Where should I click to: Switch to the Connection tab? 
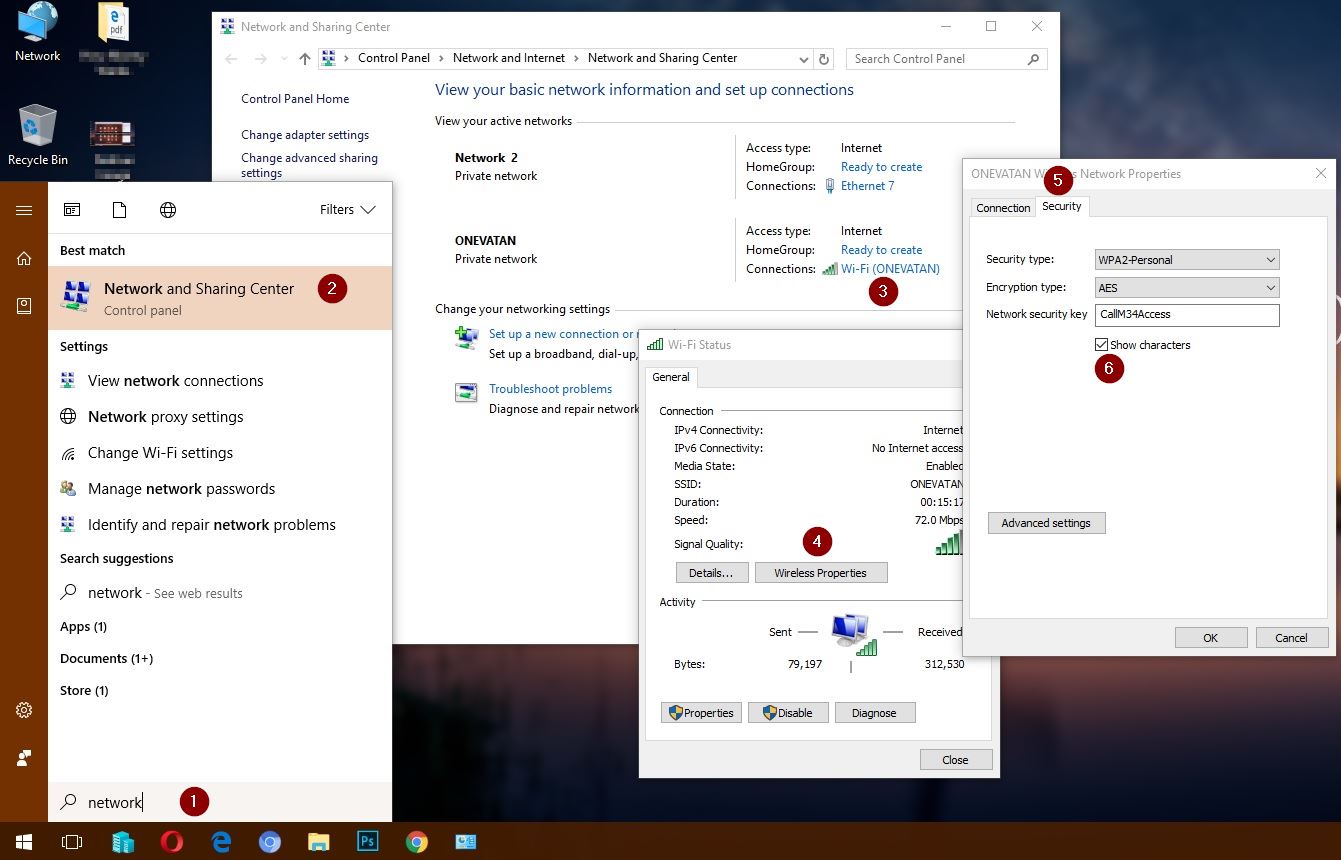[x=1003, y=208]
